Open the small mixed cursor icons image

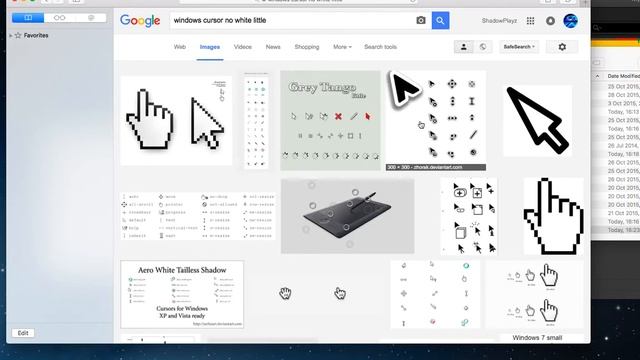click(435, 294)
